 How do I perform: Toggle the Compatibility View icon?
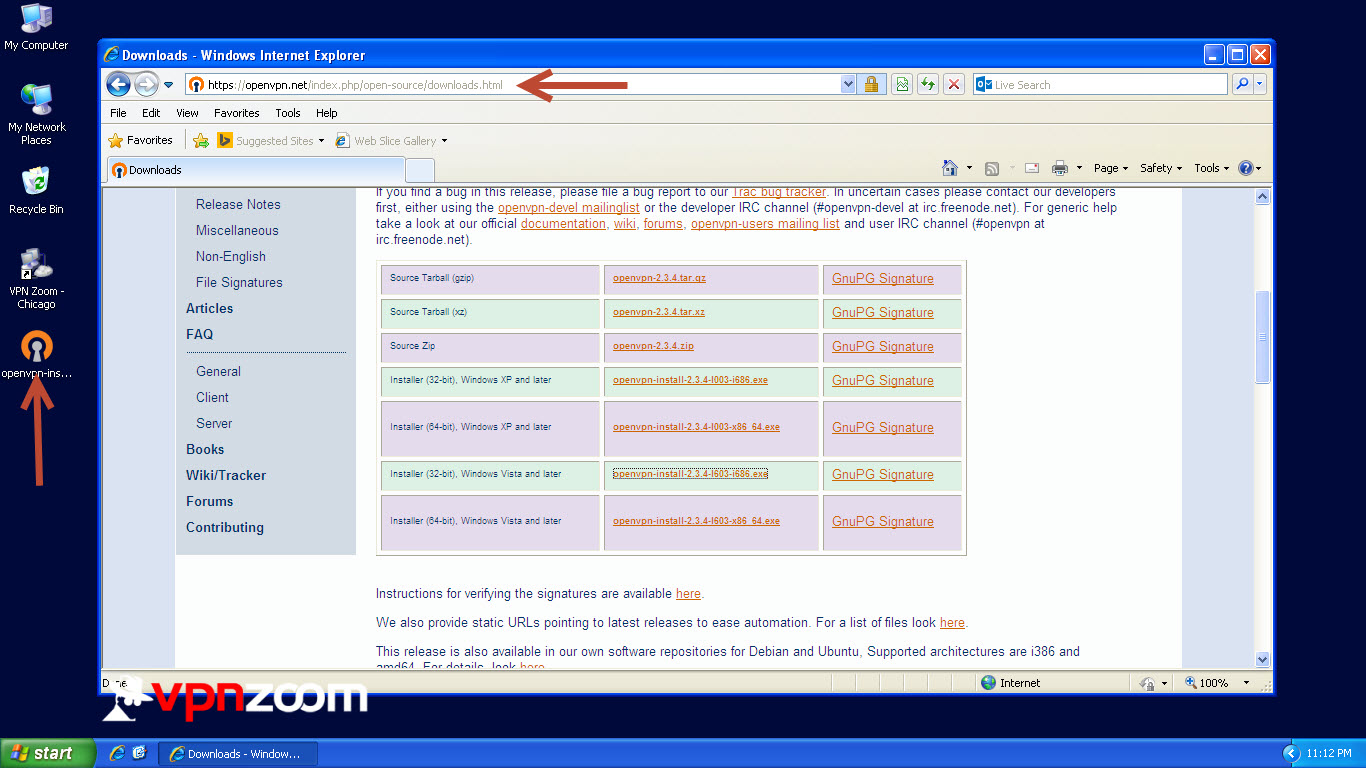point(902,85)
